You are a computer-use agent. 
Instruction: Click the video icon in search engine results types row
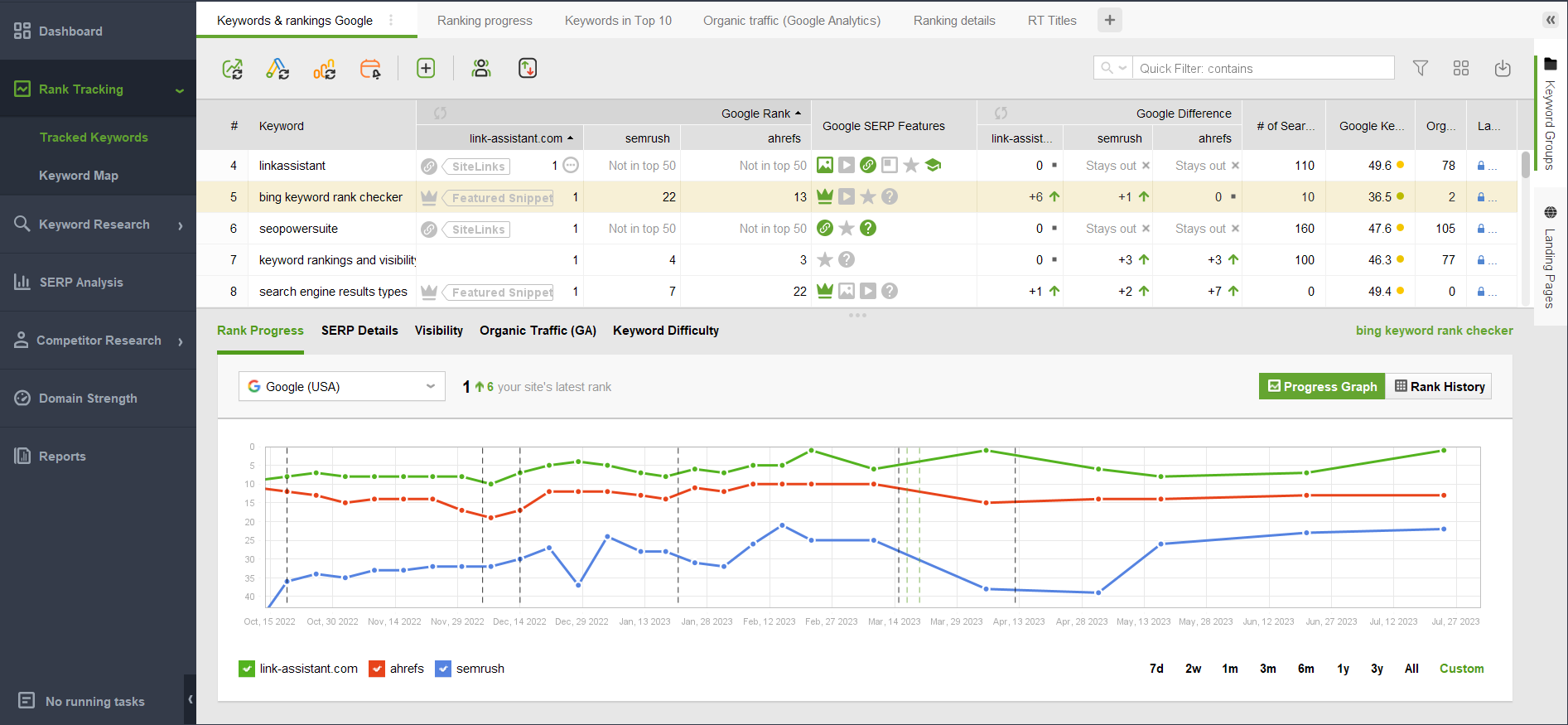click(x=867, y=291)
